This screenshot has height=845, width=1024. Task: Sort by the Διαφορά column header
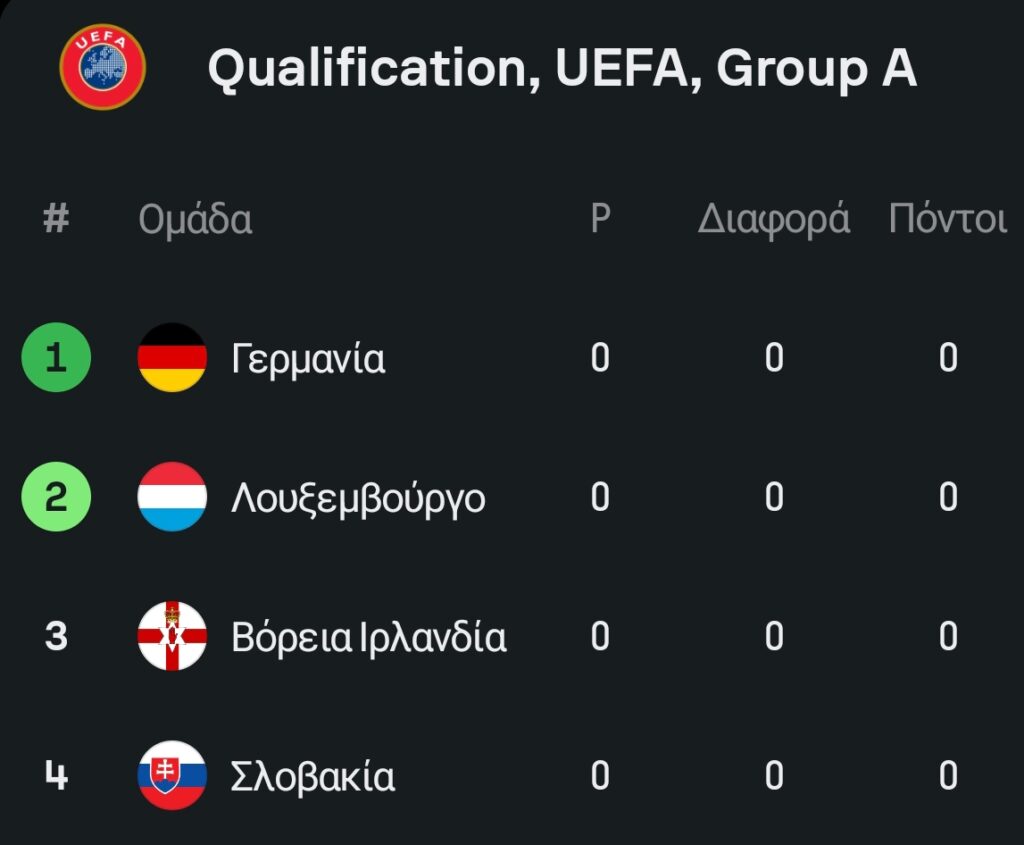(773, 219)
